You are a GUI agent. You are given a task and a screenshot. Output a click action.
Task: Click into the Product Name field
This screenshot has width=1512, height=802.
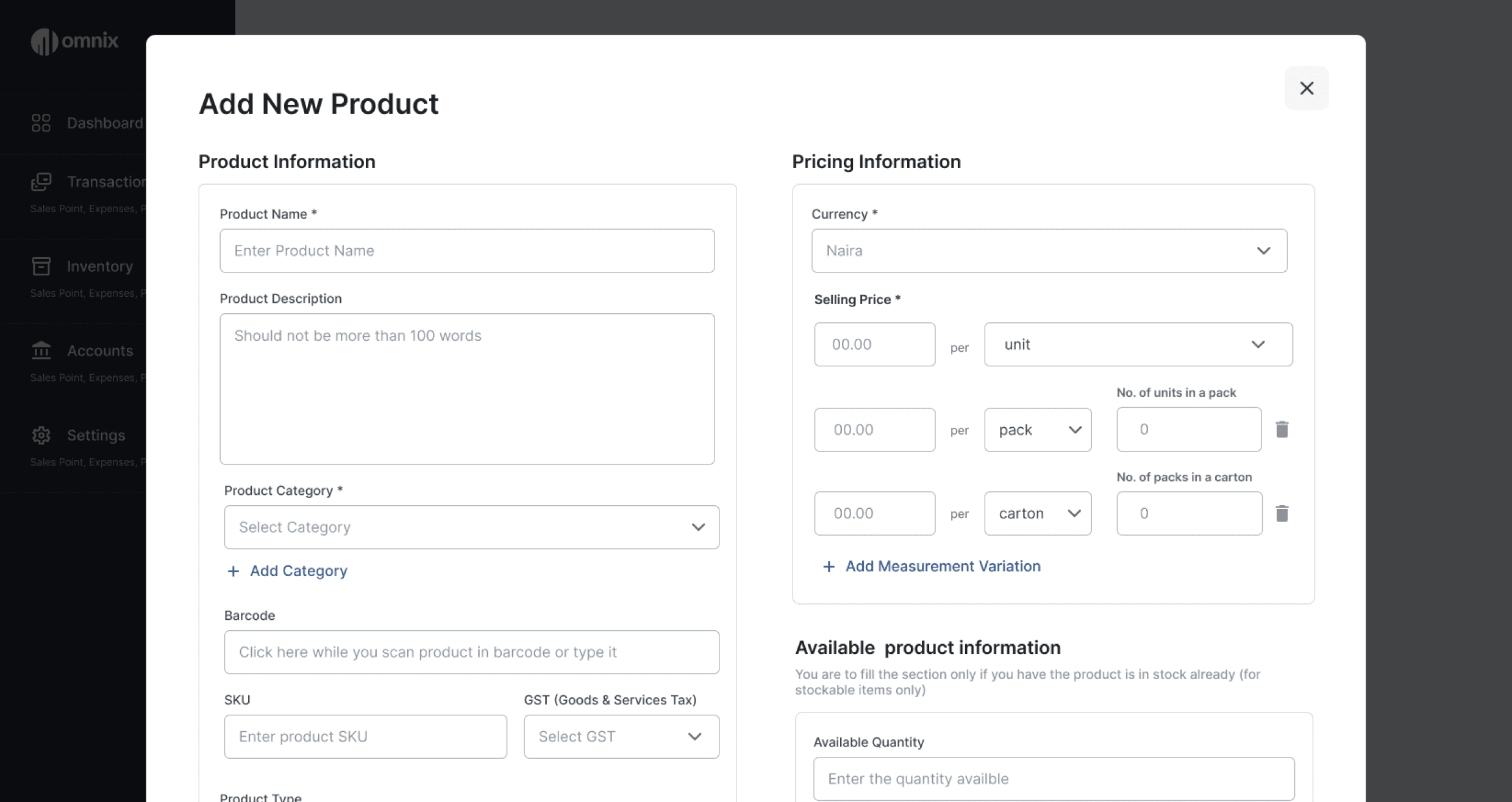[466, 250]
